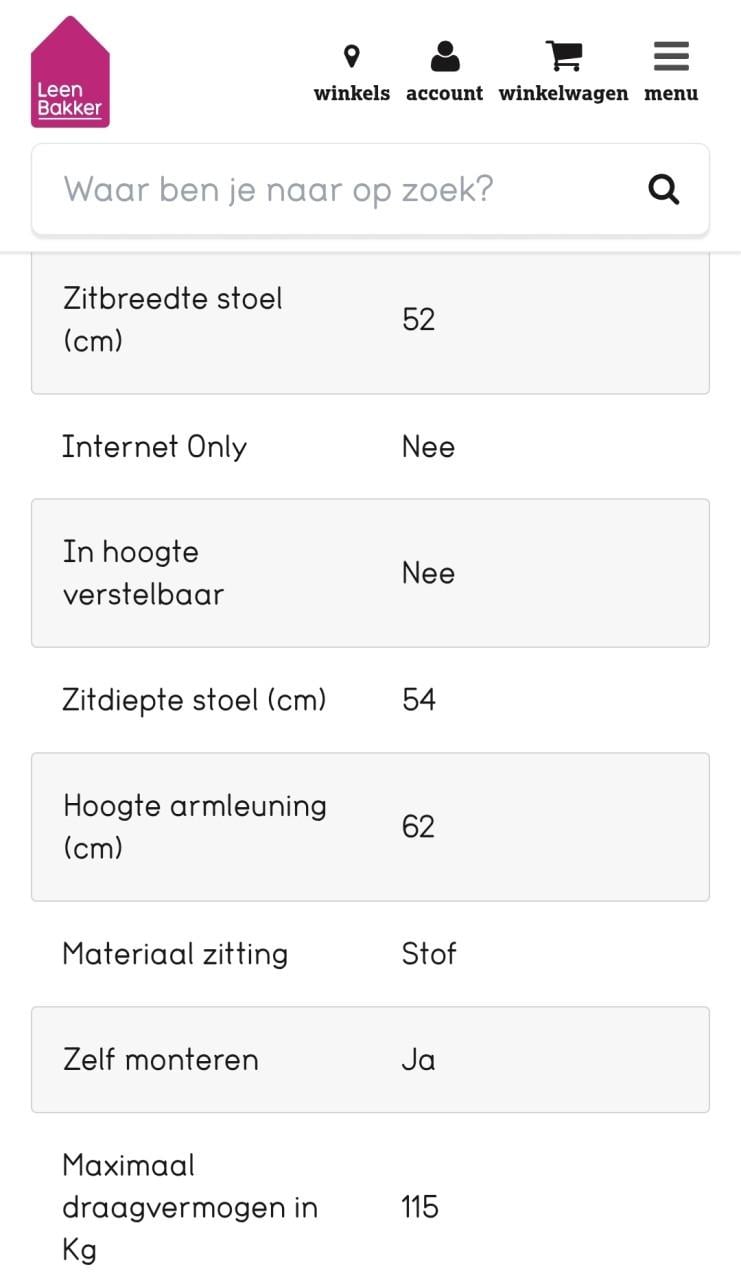Image resolution: width=741 pixels, height=1280 pixels.
Task: Click the 'In hoogte verstelbaar' specification row
Action: click(370, 573)
